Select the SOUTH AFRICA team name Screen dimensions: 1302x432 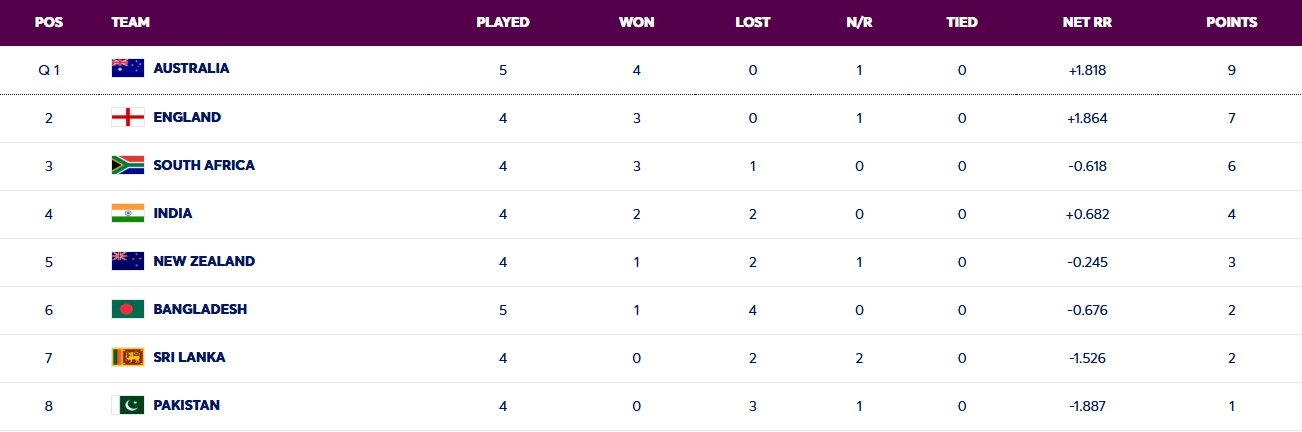(204, 165)
